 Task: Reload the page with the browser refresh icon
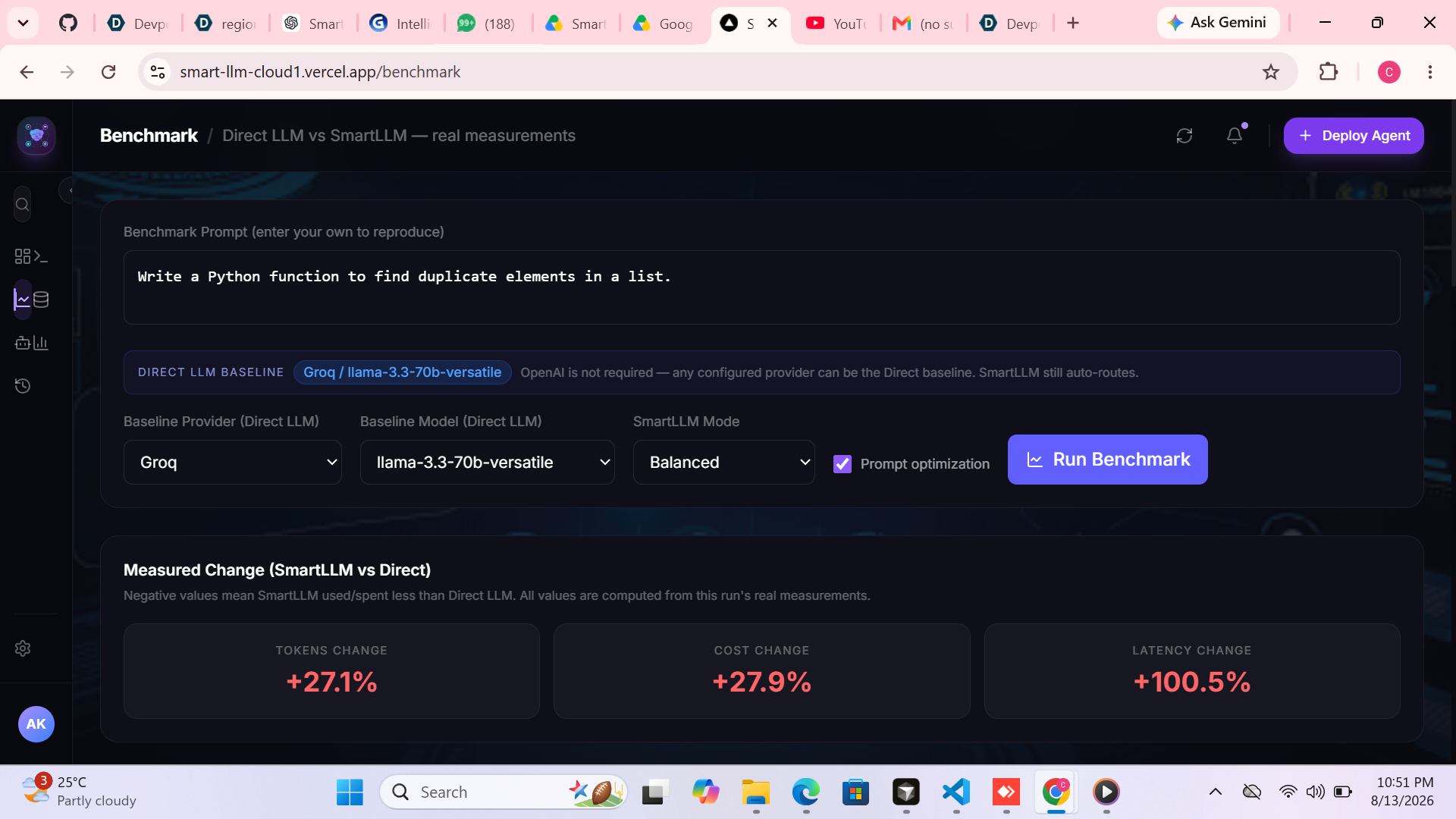coord(108,72)
